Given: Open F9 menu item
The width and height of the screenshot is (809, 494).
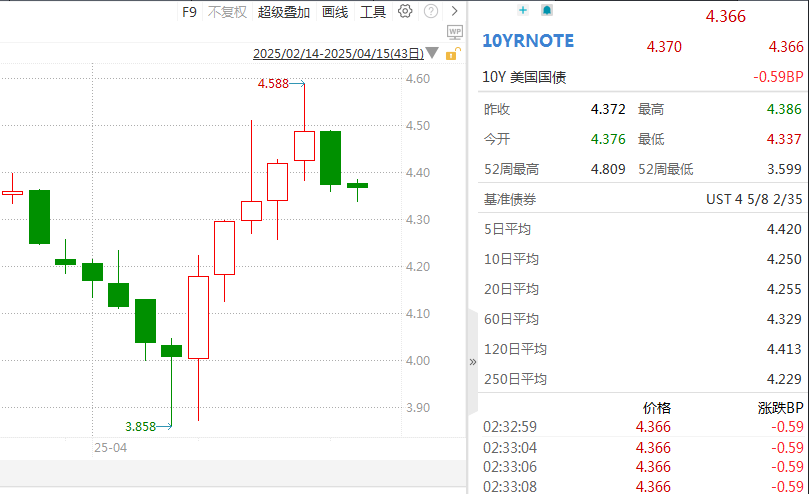Looking at the screenshot, I should [x=190, y=12].
